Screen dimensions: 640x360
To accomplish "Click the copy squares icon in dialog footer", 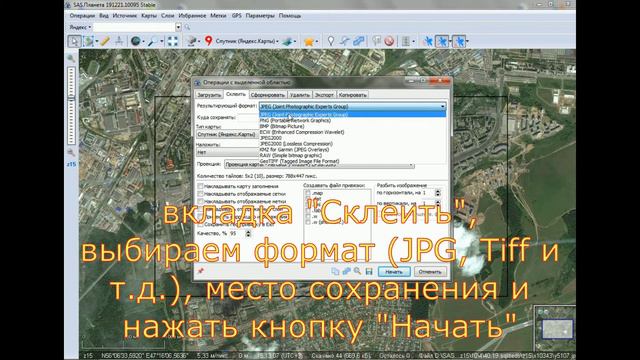I will coord(336,271).
